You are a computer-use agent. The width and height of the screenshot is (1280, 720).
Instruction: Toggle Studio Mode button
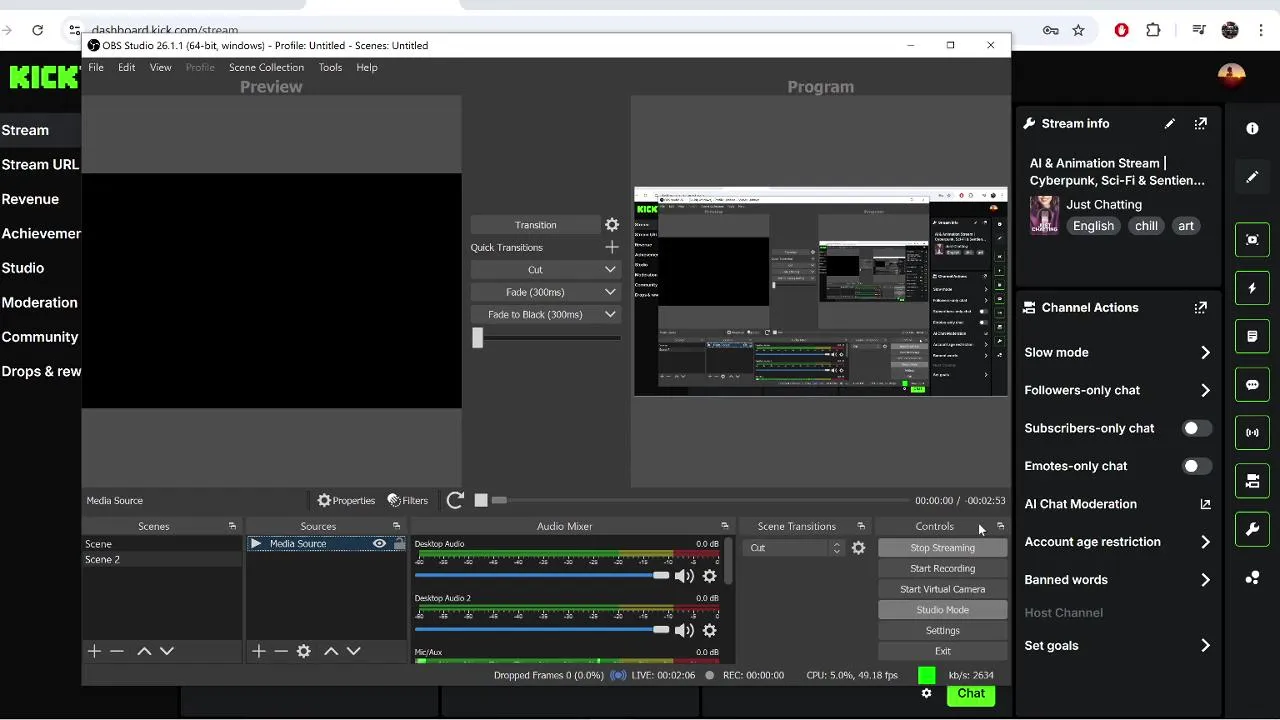coord(942,610)
